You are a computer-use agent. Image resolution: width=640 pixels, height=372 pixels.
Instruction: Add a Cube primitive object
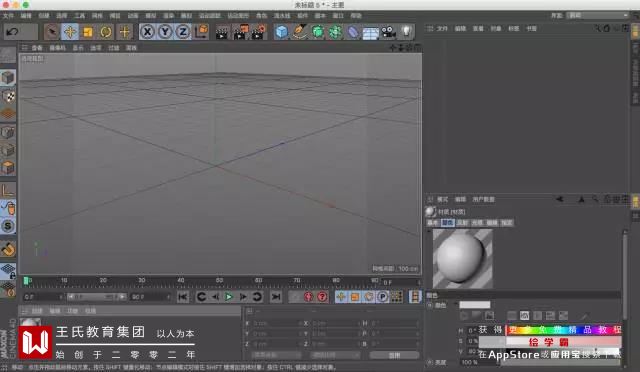[281, 32]
